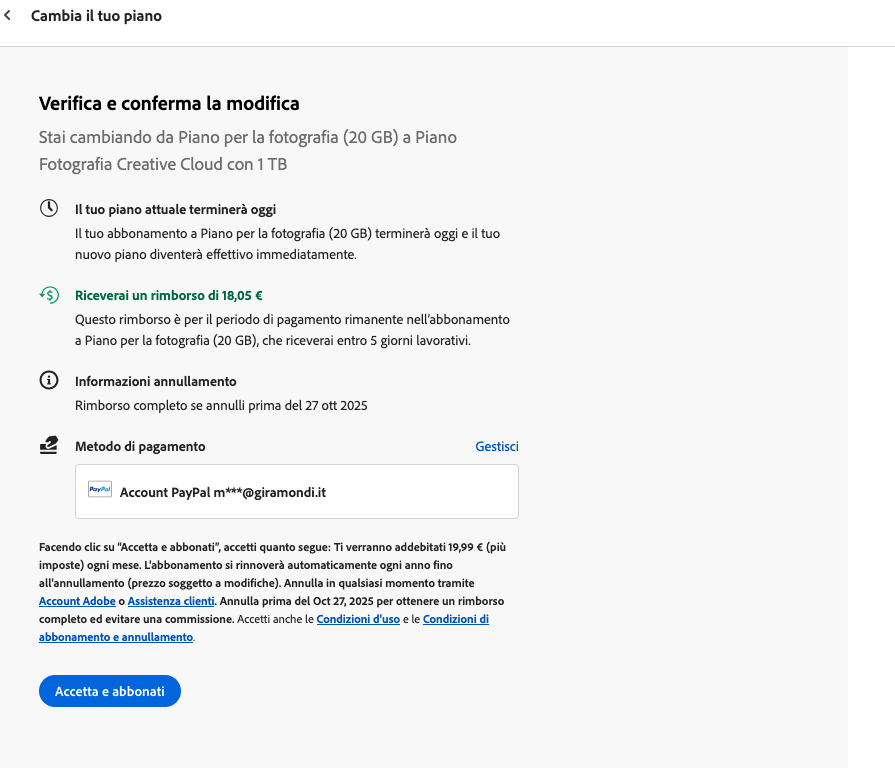
Task: Click the payment method card icon
Action: 49,446
